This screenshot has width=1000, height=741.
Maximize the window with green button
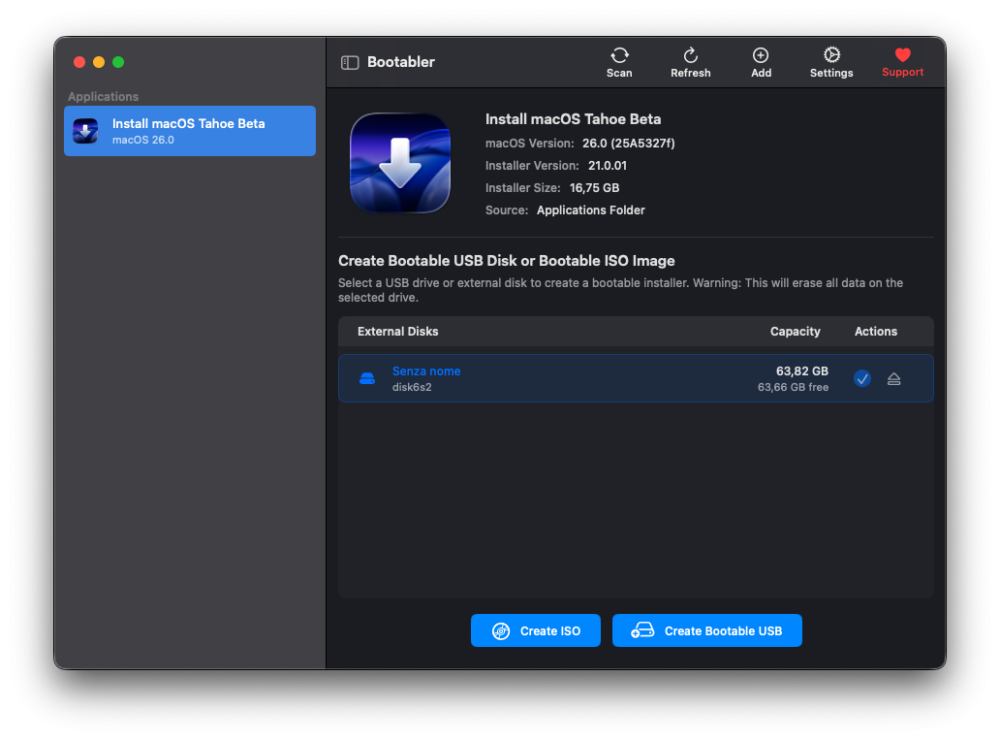coord(118,62)
